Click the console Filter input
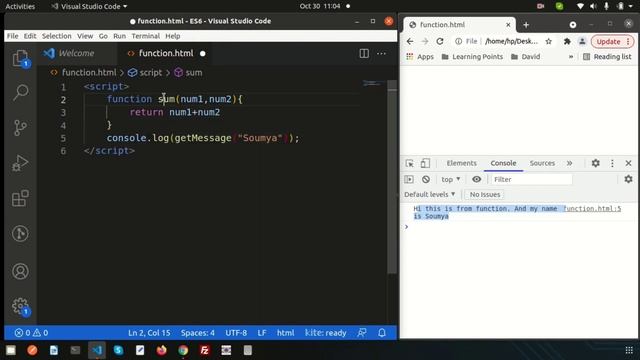640x360 pixels. (x=531, y=179)
